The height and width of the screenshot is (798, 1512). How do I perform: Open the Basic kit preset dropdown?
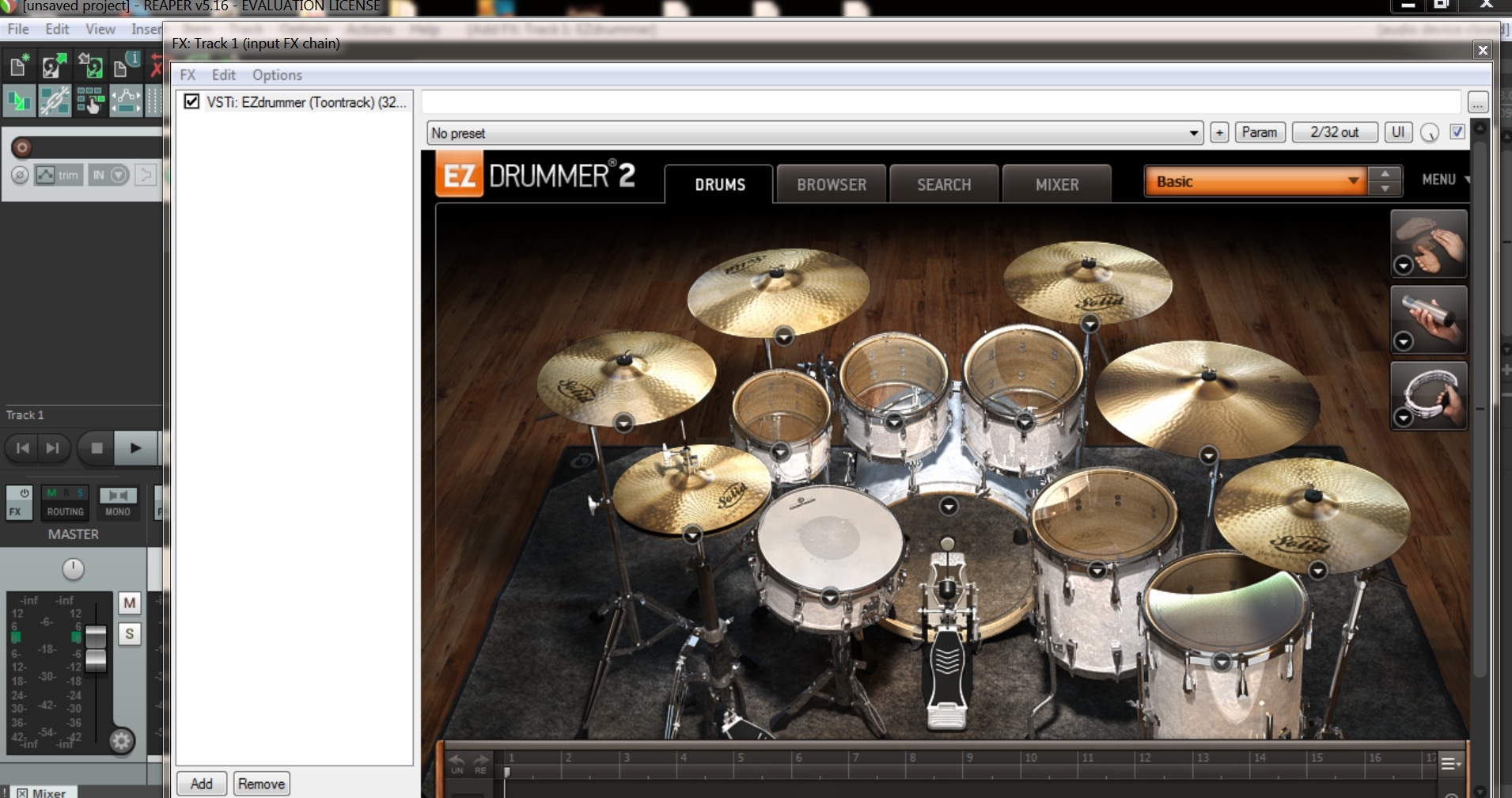(1255, 181)
